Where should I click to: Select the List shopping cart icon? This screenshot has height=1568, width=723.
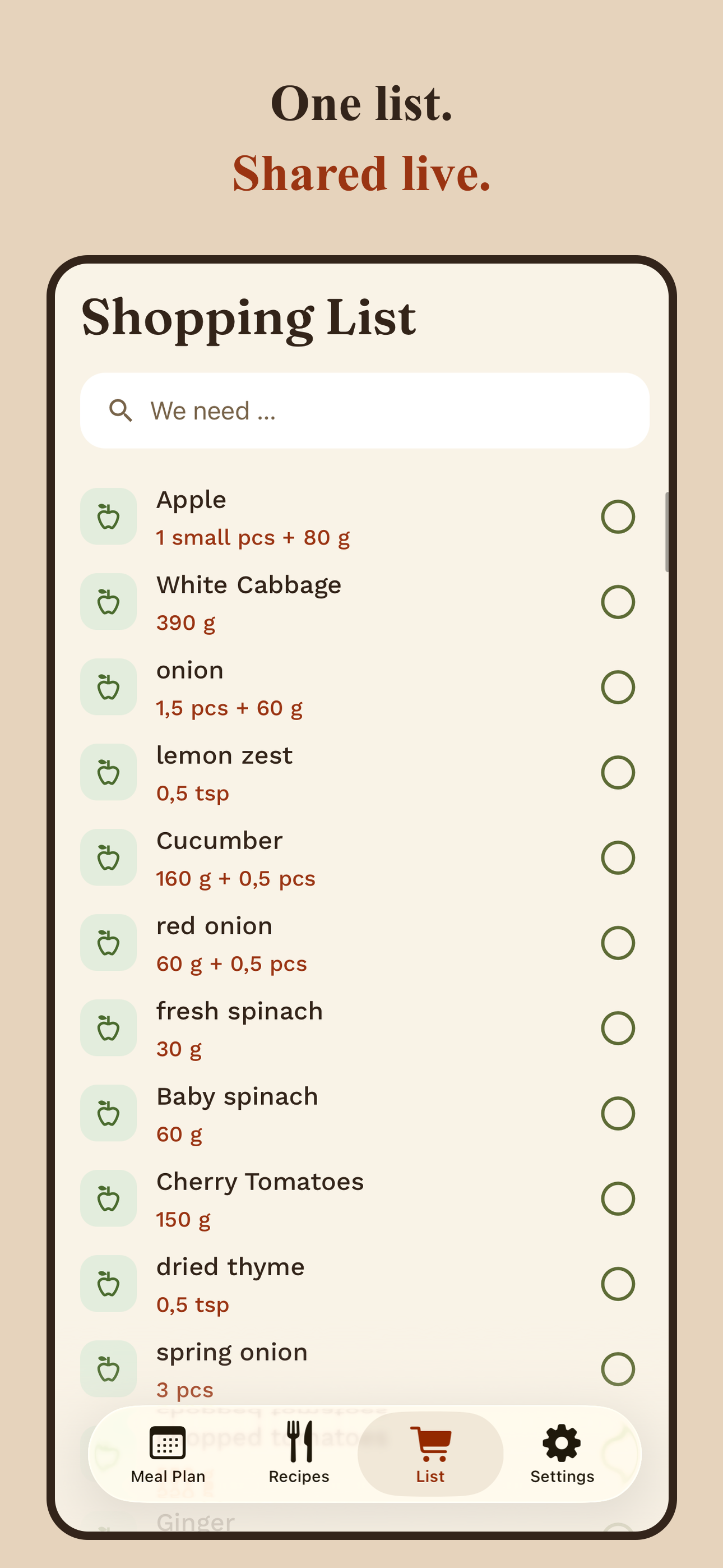(430, 1443)
